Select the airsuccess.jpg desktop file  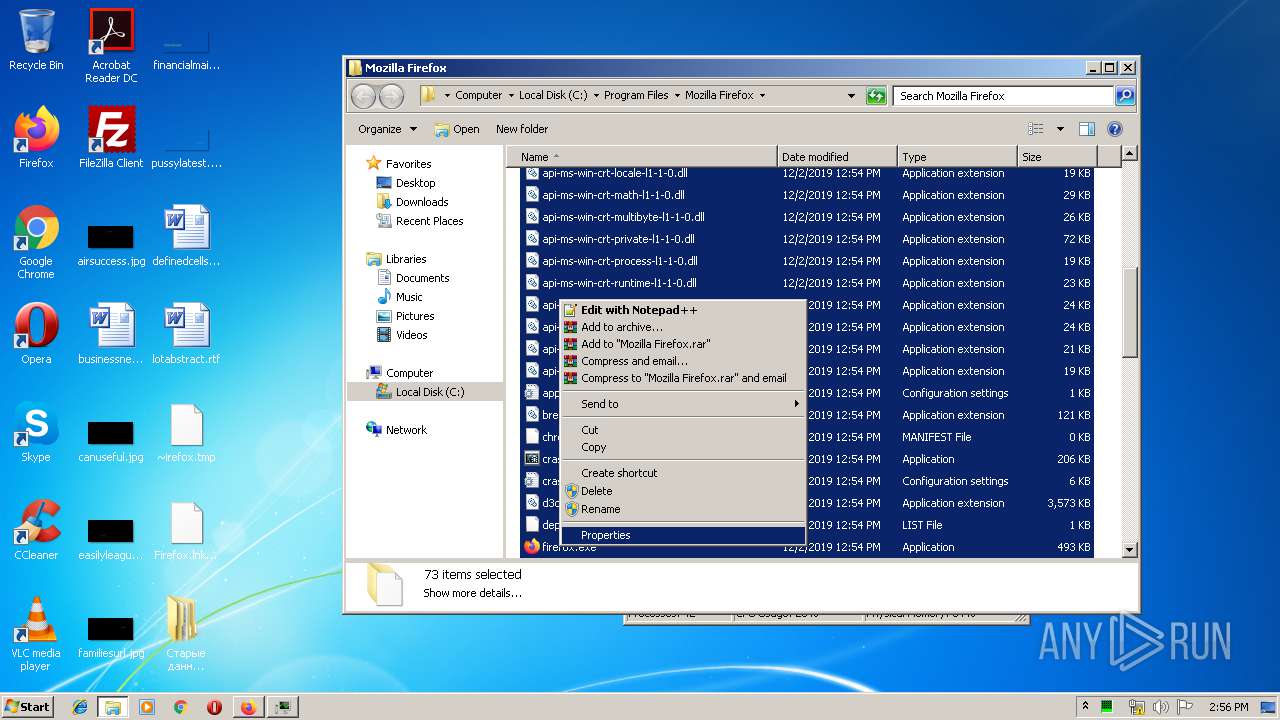pyautogui.click(x=111, y=242)
